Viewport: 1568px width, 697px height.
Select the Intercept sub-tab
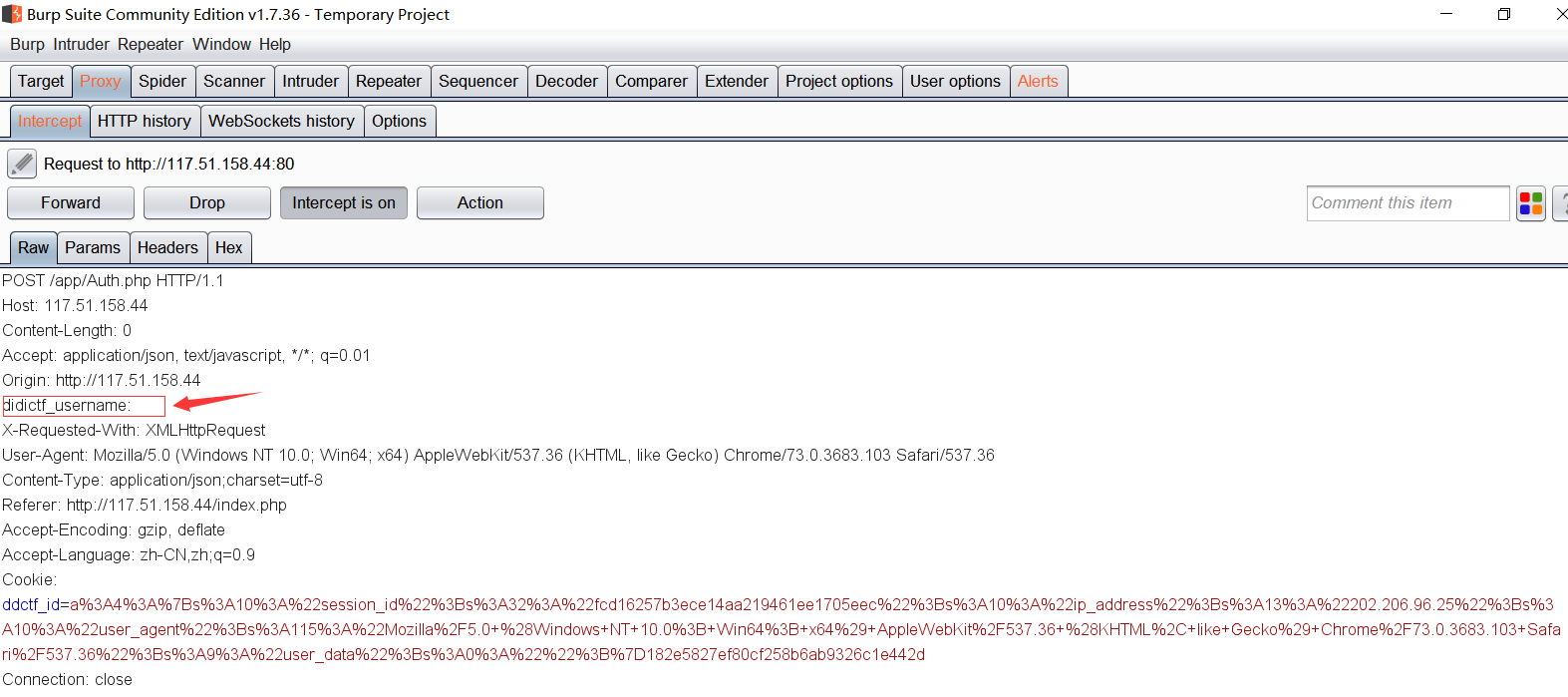point(50,122)
